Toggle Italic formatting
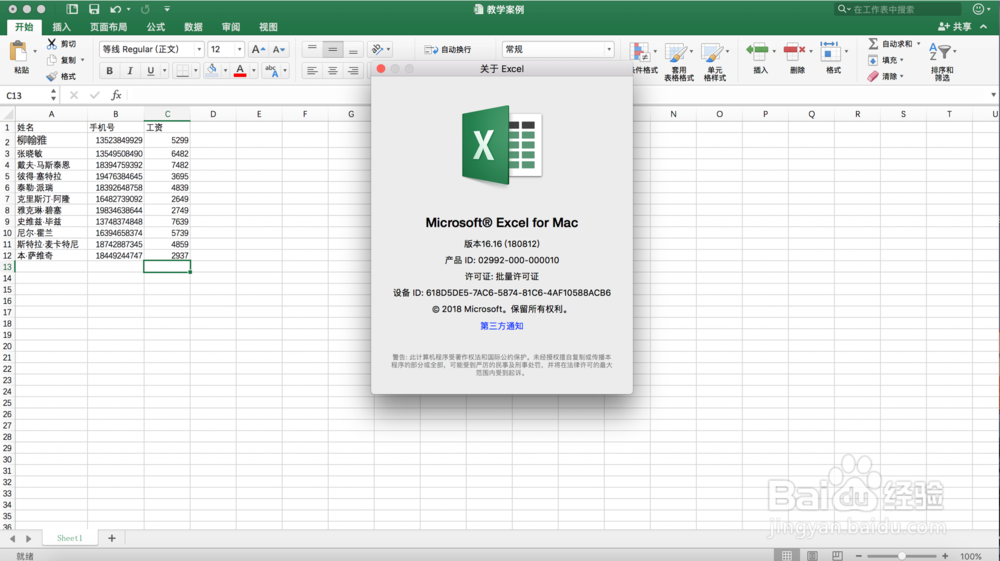1000x561 pixels. click(129, 70)
